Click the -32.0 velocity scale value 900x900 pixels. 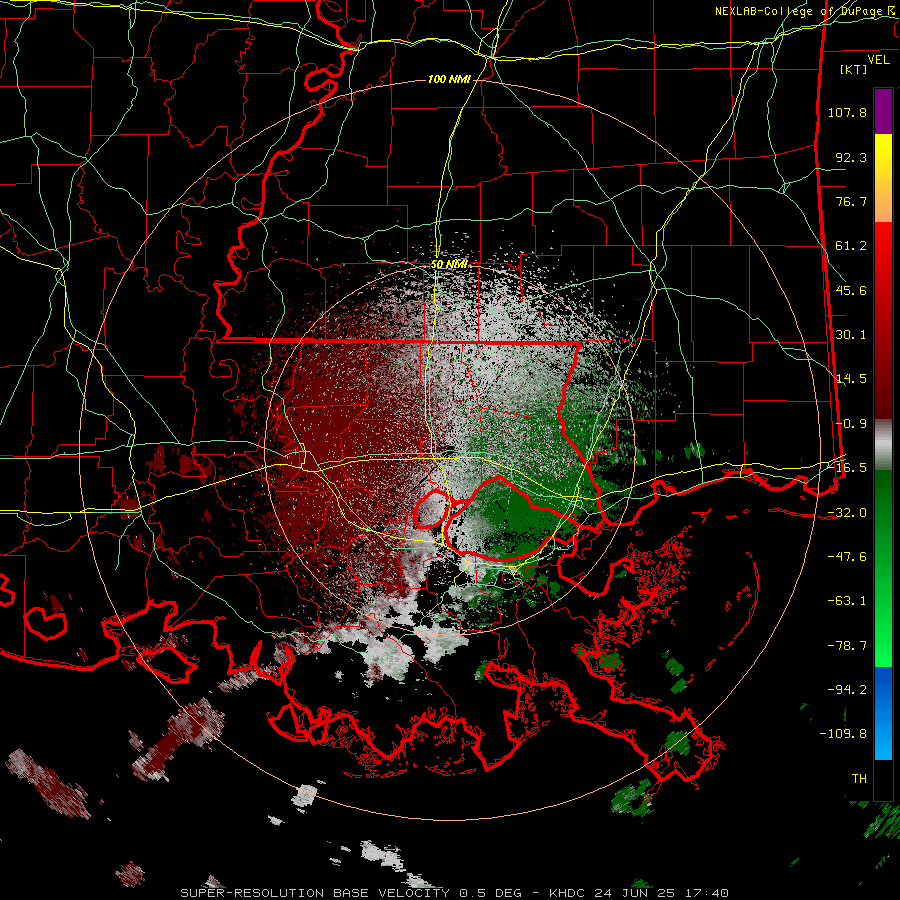847,513
